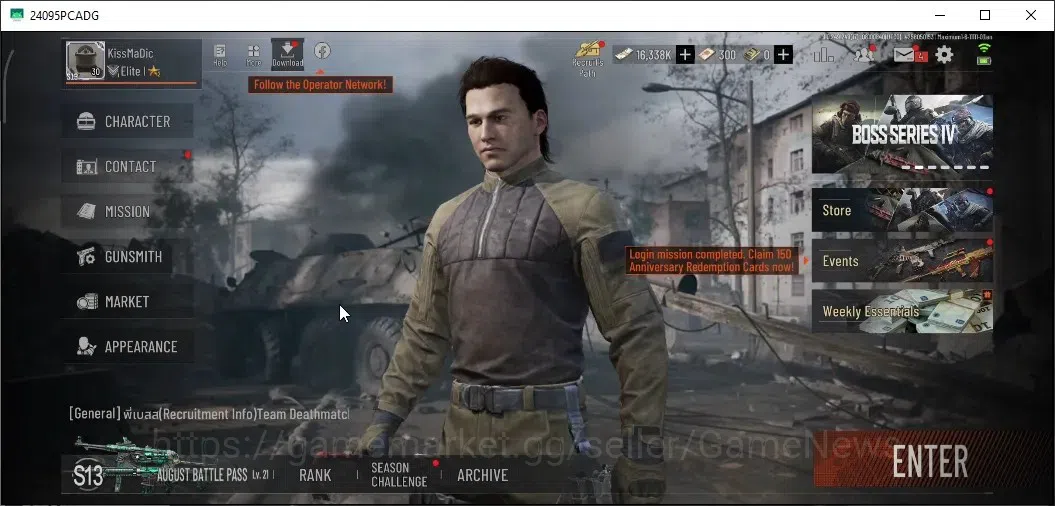Image resolution: width=1055 pixels, height=506 pixels.
Task: Open the player avatar profile picture
Action: click(85, 61)
